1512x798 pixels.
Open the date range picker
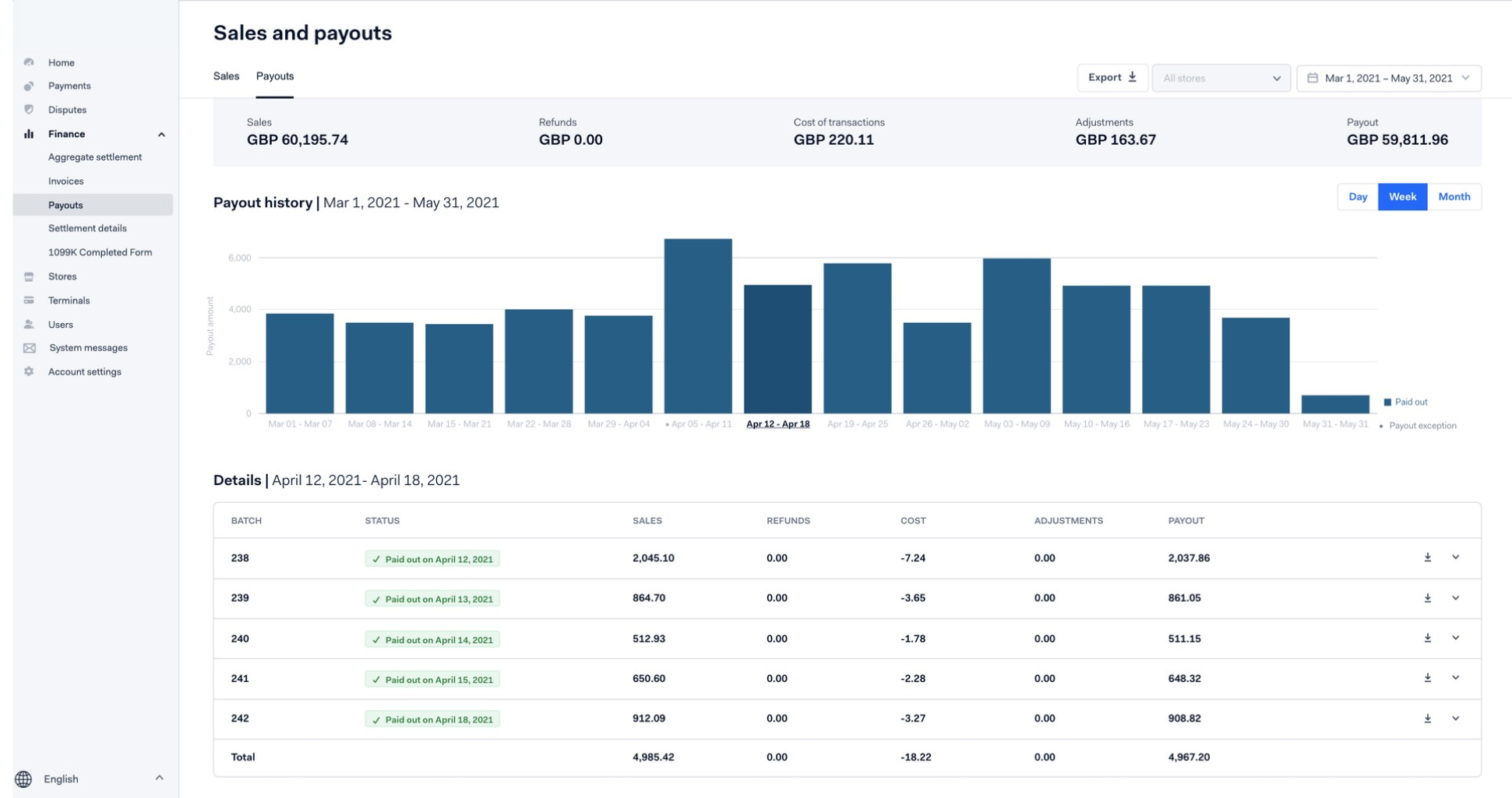coord(1388,78)
